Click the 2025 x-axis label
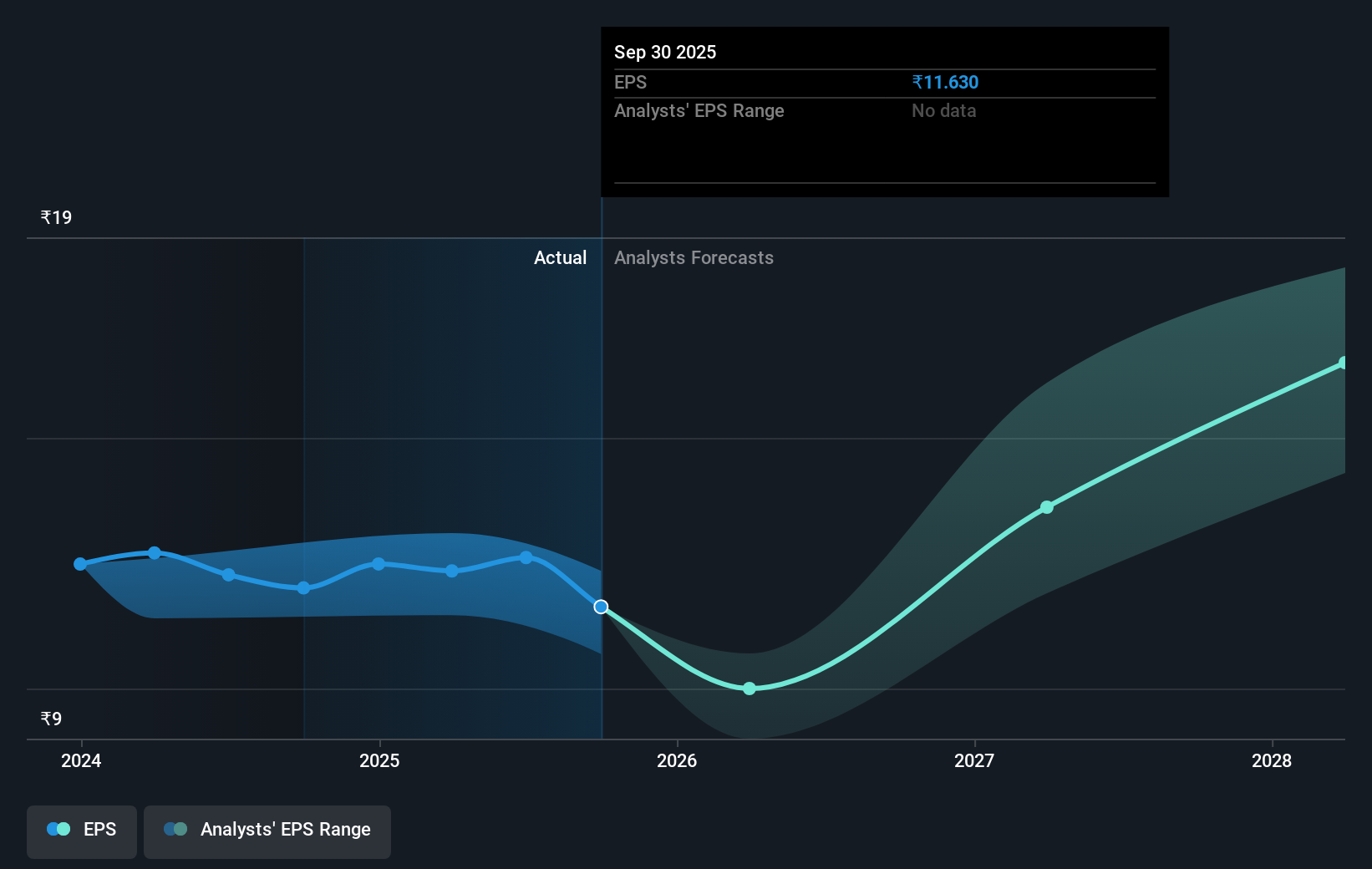1372x869 pixels. point(379,760)
